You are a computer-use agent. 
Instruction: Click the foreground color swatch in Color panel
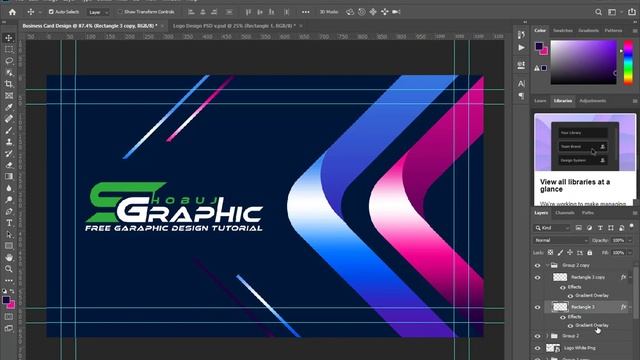click(539, 46)
